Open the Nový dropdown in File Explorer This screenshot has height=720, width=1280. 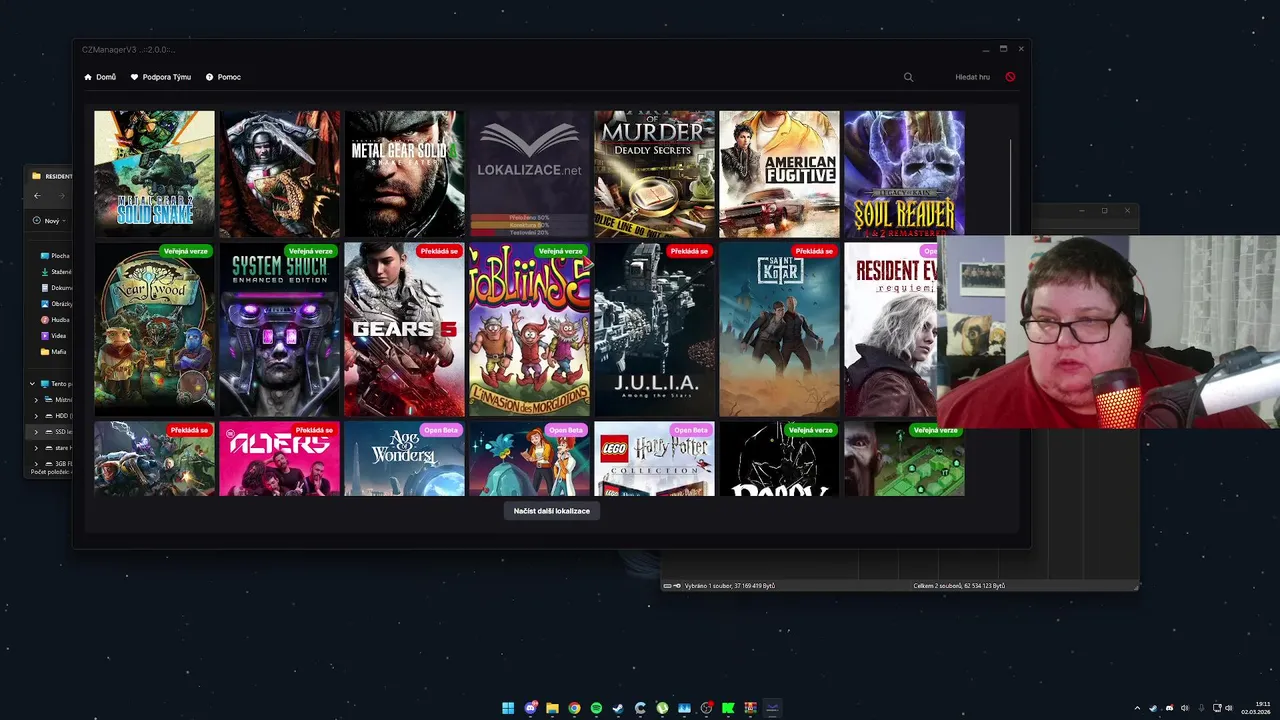coord(49,221)
